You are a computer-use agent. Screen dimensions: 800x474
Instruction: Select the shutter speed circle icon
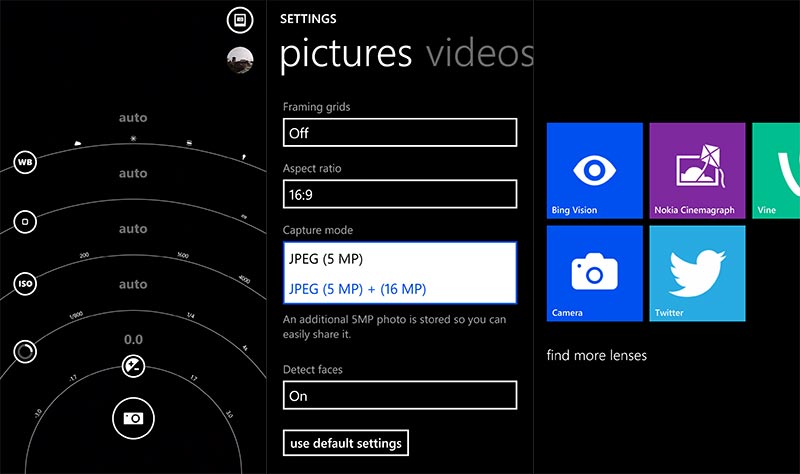pos(25,352)
